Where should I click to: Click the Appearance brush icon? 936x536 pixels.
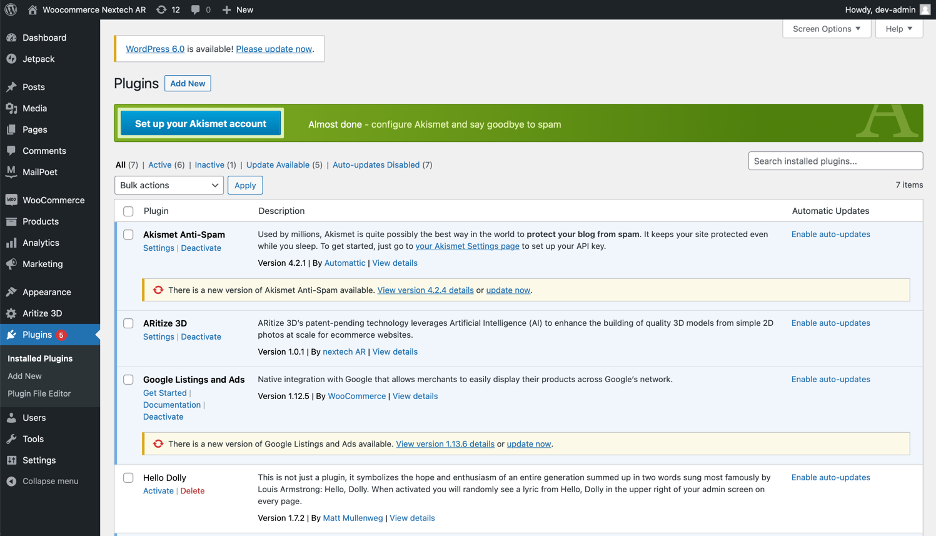coord(11,292)
